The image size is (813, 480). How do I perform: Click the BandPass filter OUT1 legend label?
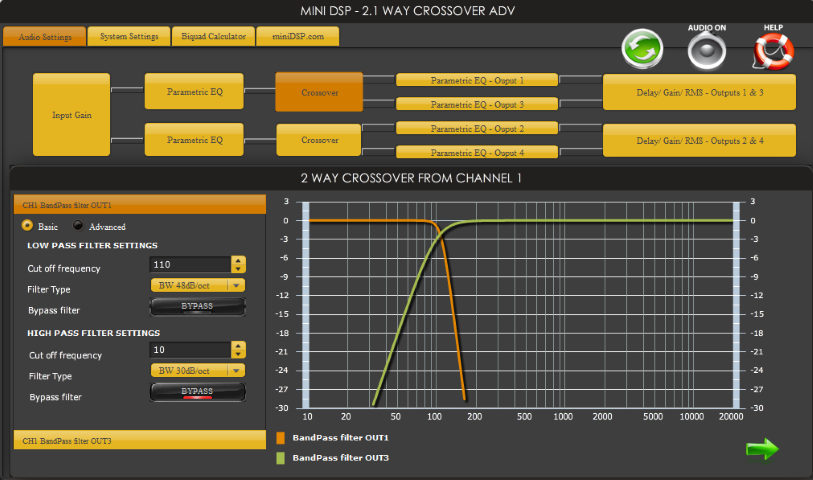click(340, 437)
